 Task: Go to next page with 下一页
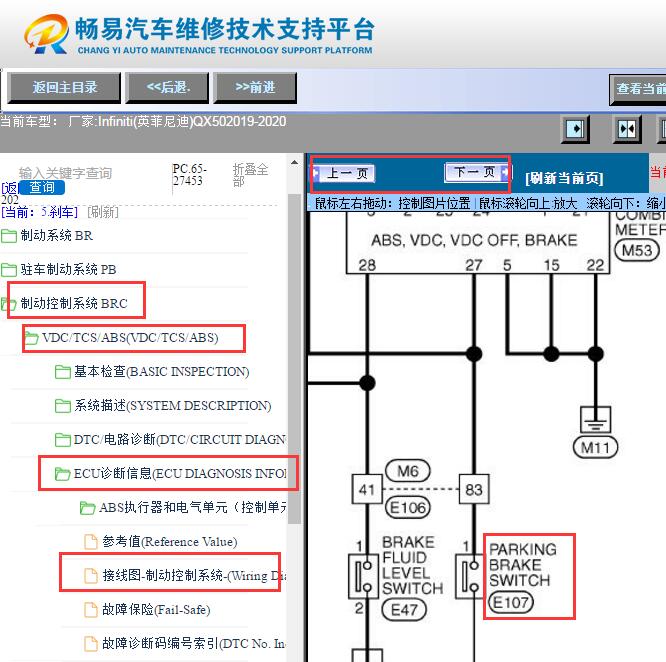click(477, 172)
